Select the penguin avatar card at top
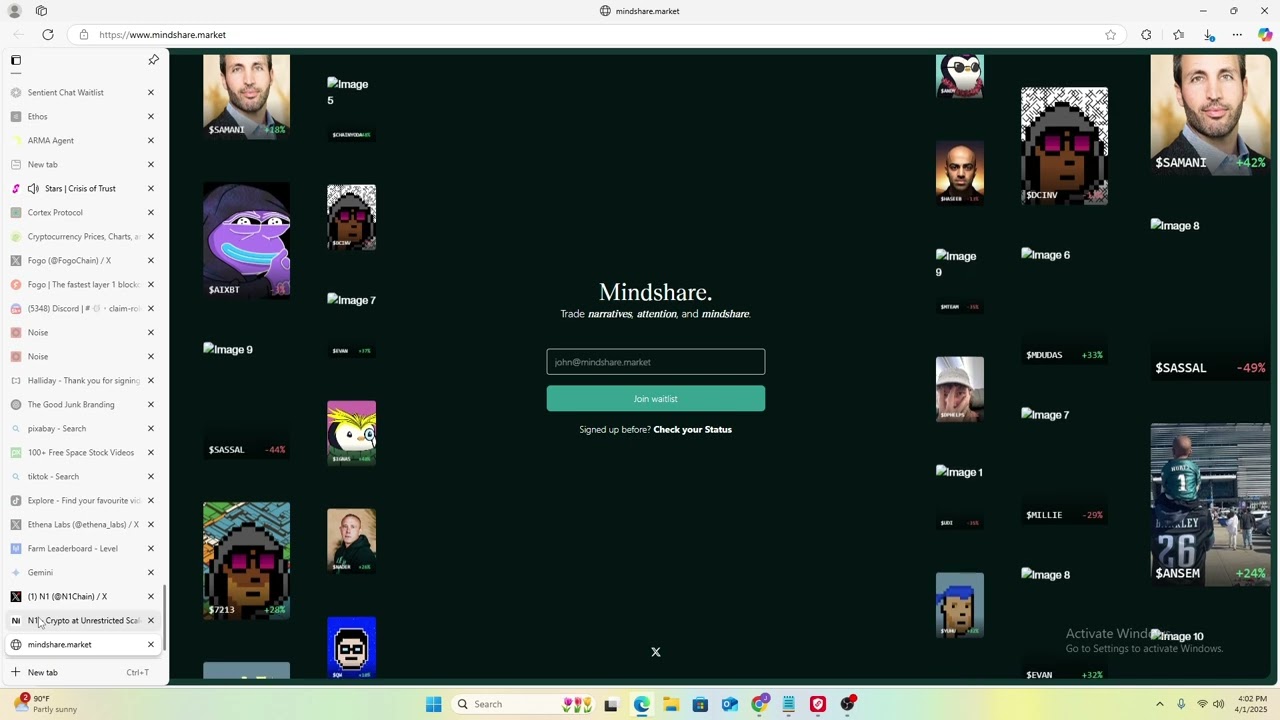The height and width of the screenshot is (720, 1280). (x=960, y=76)
